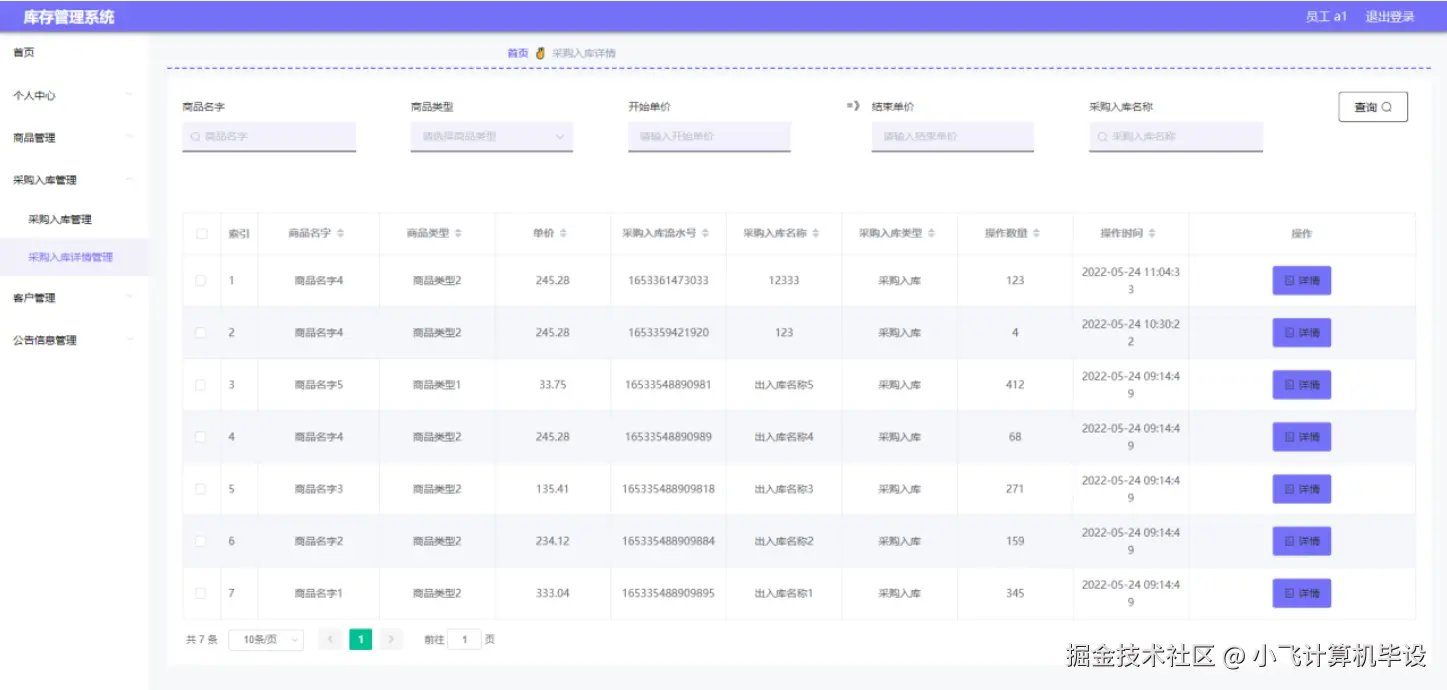The width and height of the screenshot is (1447, 690).
Task: Sort by 采购入库名称 column arrows
Action: click(815, 233)
